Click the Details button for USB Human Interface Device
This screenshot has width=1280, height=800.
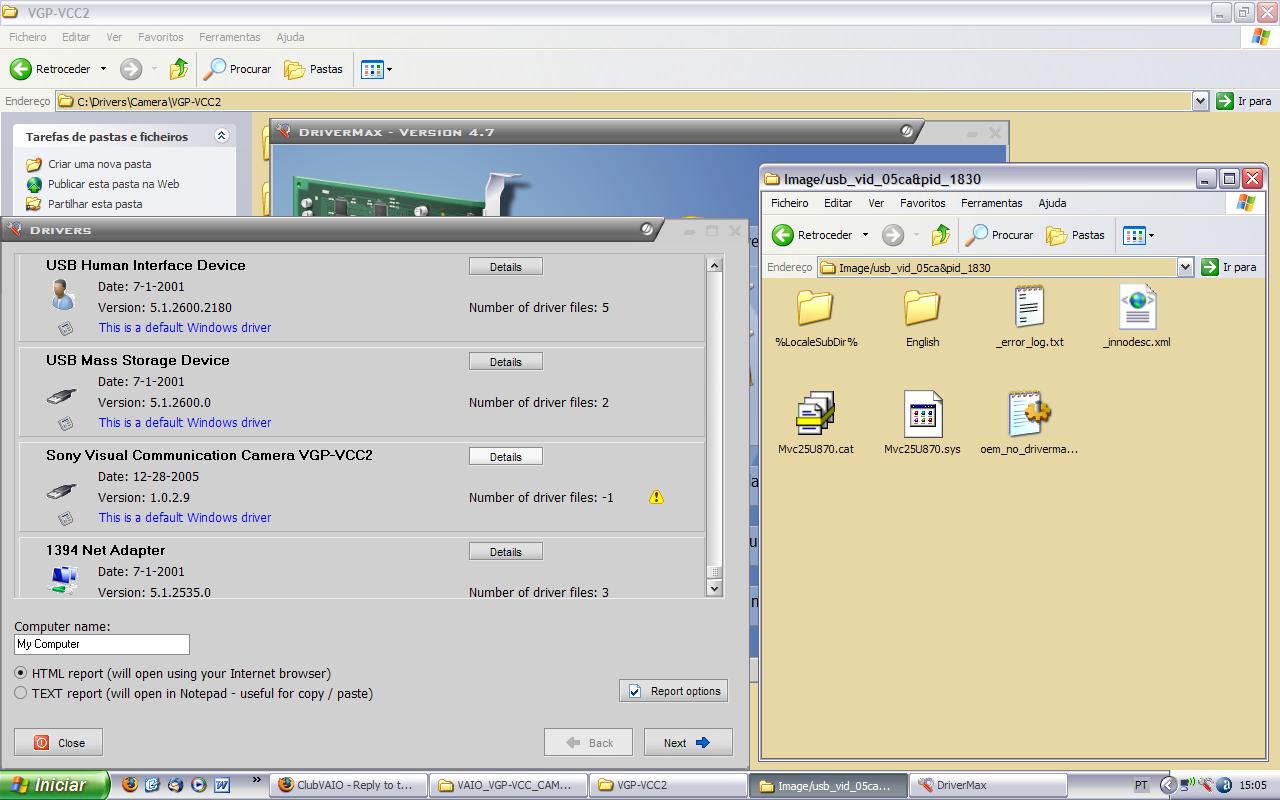tap(505, 267)
